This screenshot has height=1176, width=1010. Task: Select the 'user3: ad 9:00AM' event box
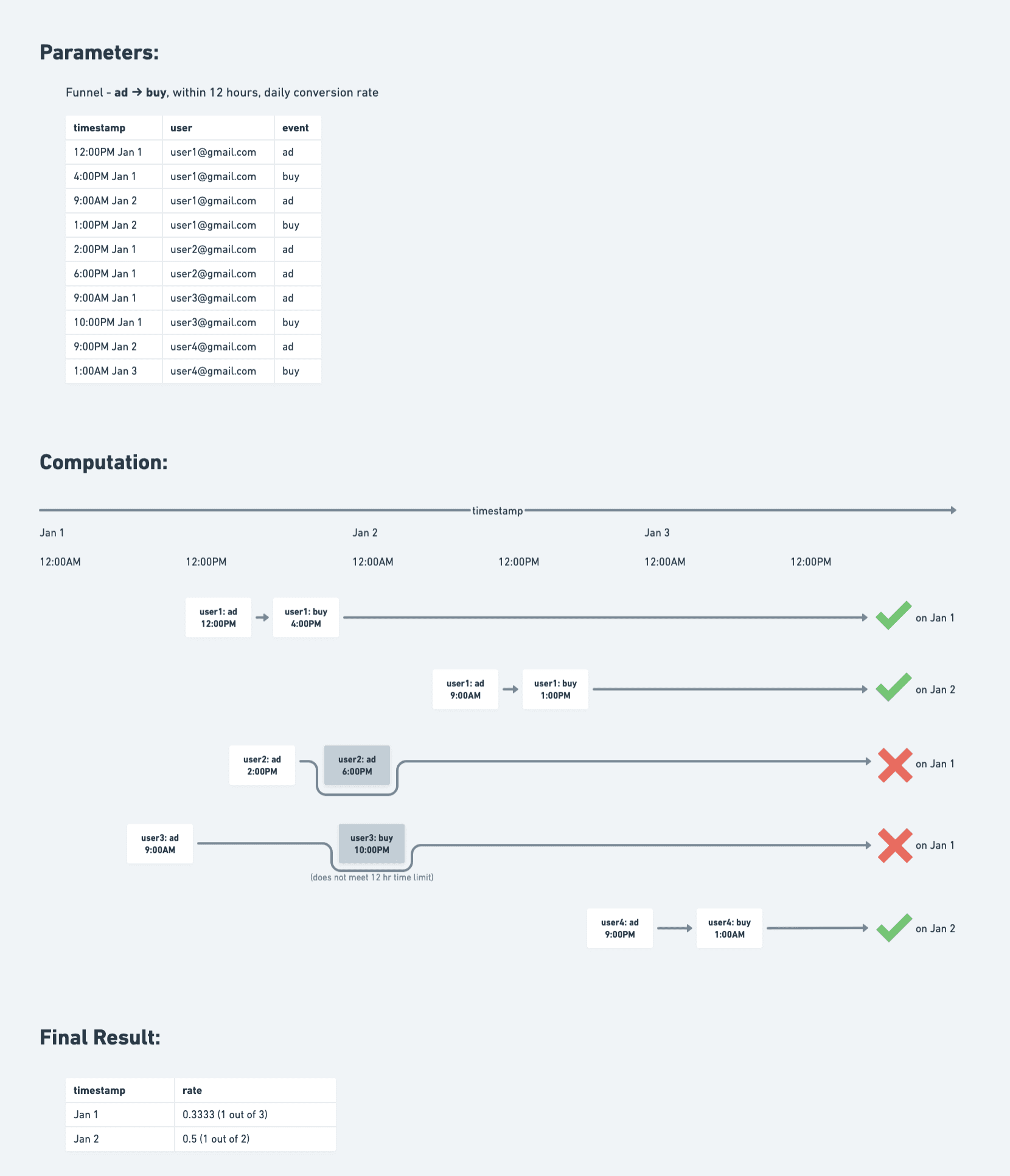pos(160,844)
